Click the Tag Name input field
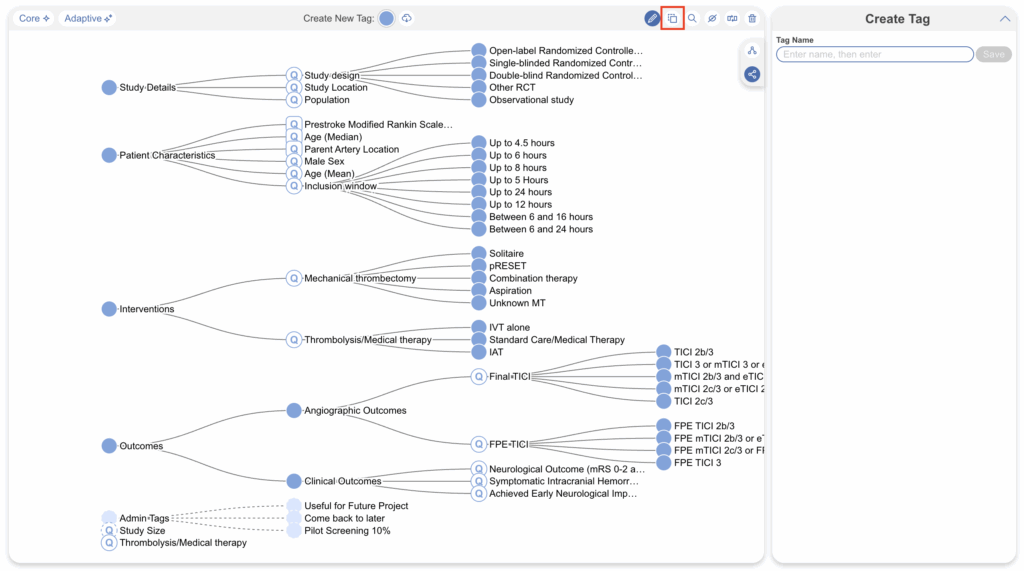Image resolution: width=1024 pixels, height=571 pixels. point(874,54)
